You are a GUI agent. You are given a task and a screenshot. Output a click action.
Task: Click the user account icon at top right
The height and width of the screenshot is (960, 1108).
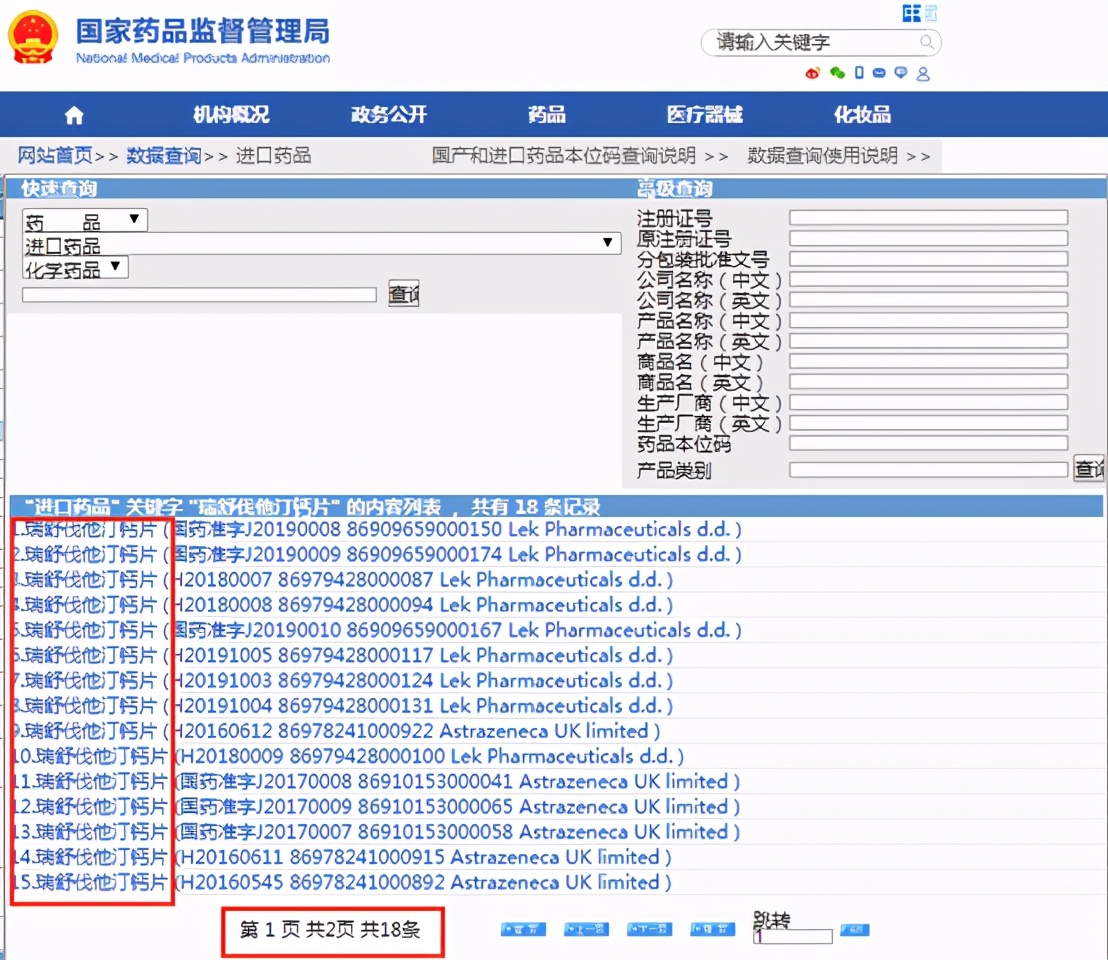click(924, 73)
